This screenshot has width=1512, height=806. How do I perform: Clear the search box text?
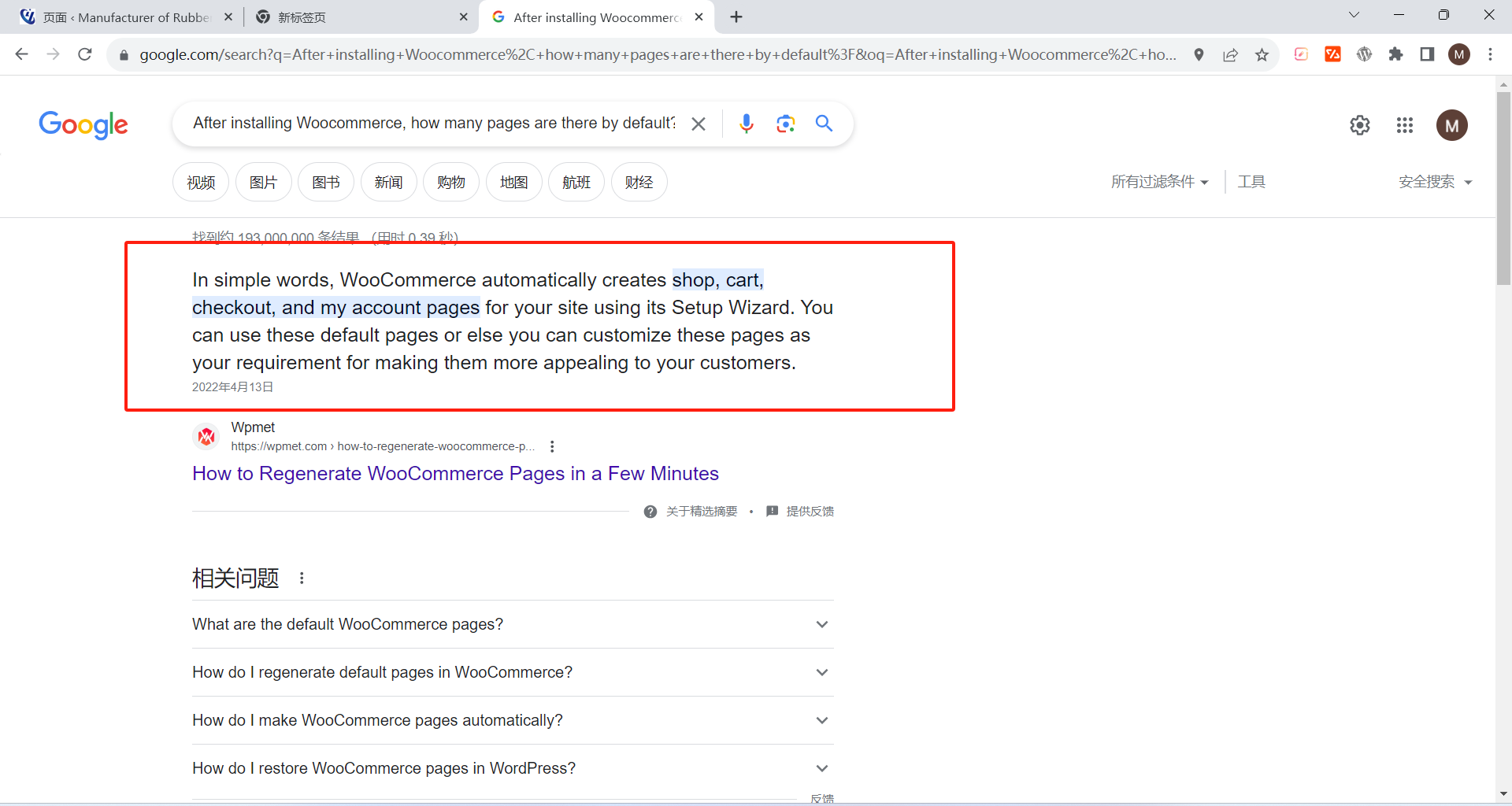tap(699, 124)
